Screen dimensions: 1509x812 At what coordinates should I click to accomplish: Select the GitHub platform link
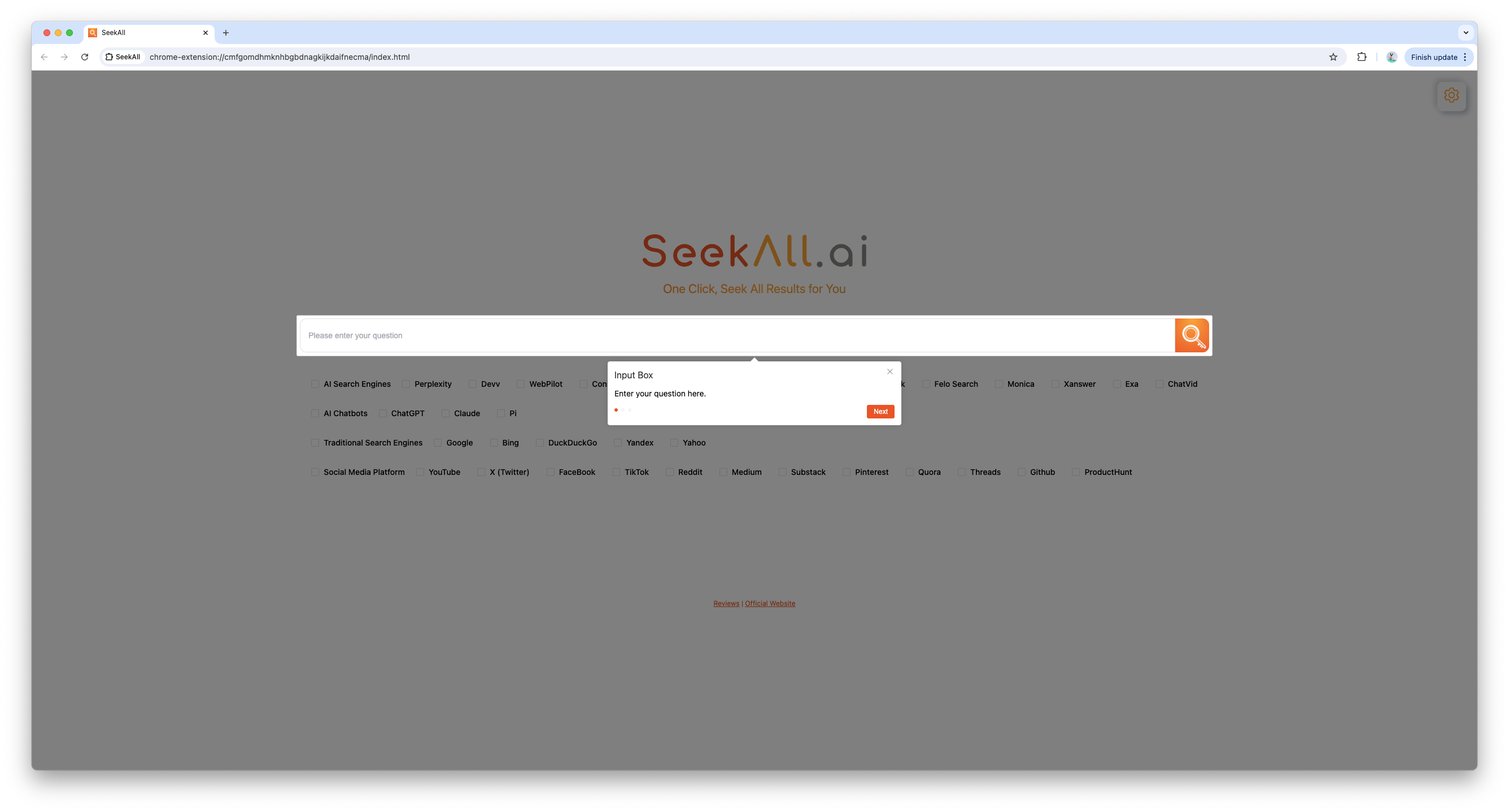(1042, 472)
